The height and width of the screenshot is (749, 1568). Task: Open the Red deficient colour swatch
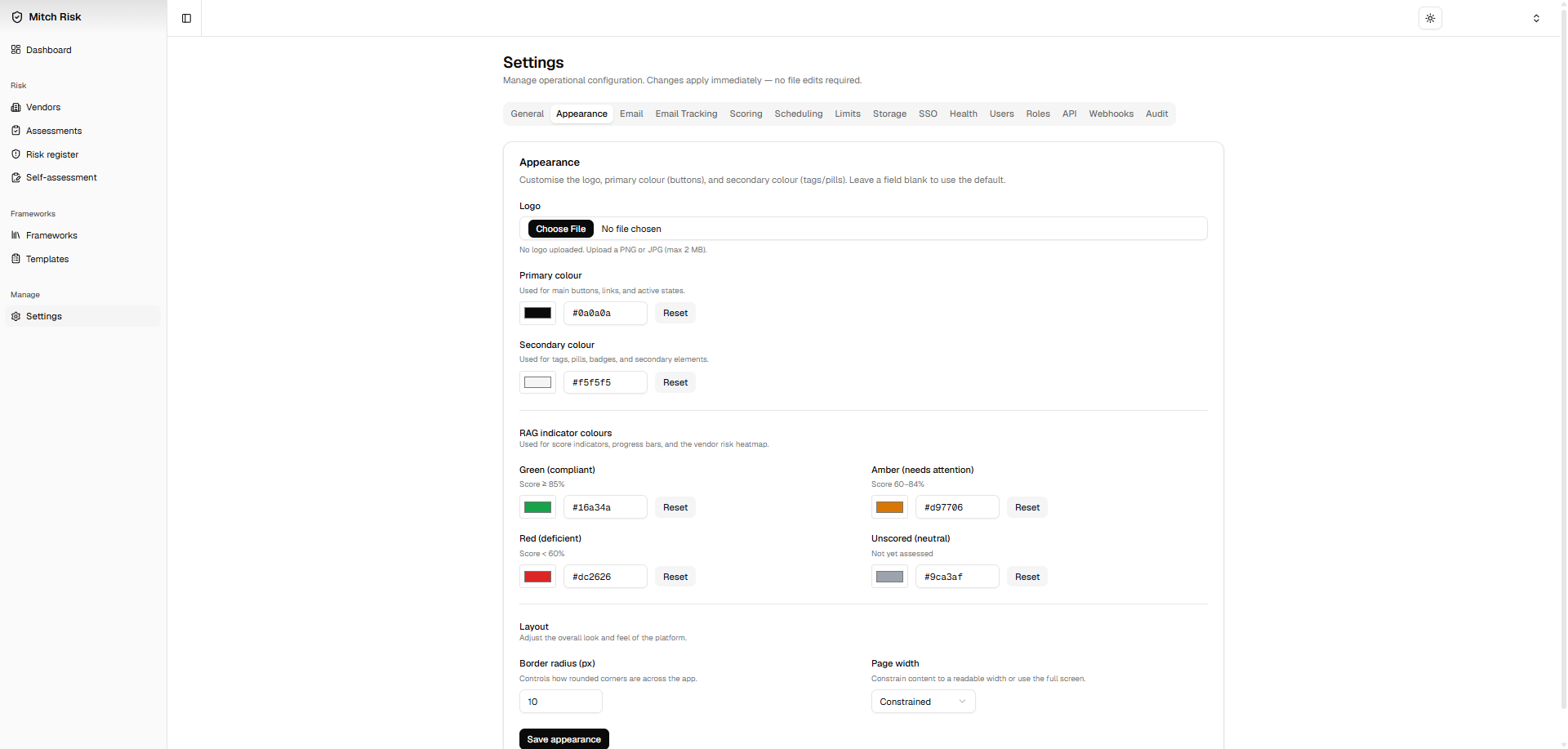pyautogui.click(x=537, y=577)
